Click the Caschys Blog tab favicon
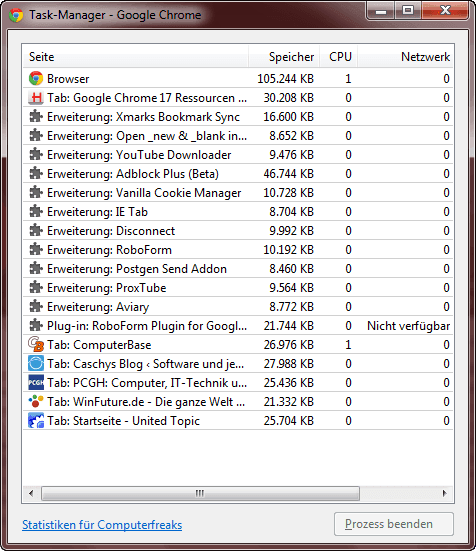 [x=36, y=363]
